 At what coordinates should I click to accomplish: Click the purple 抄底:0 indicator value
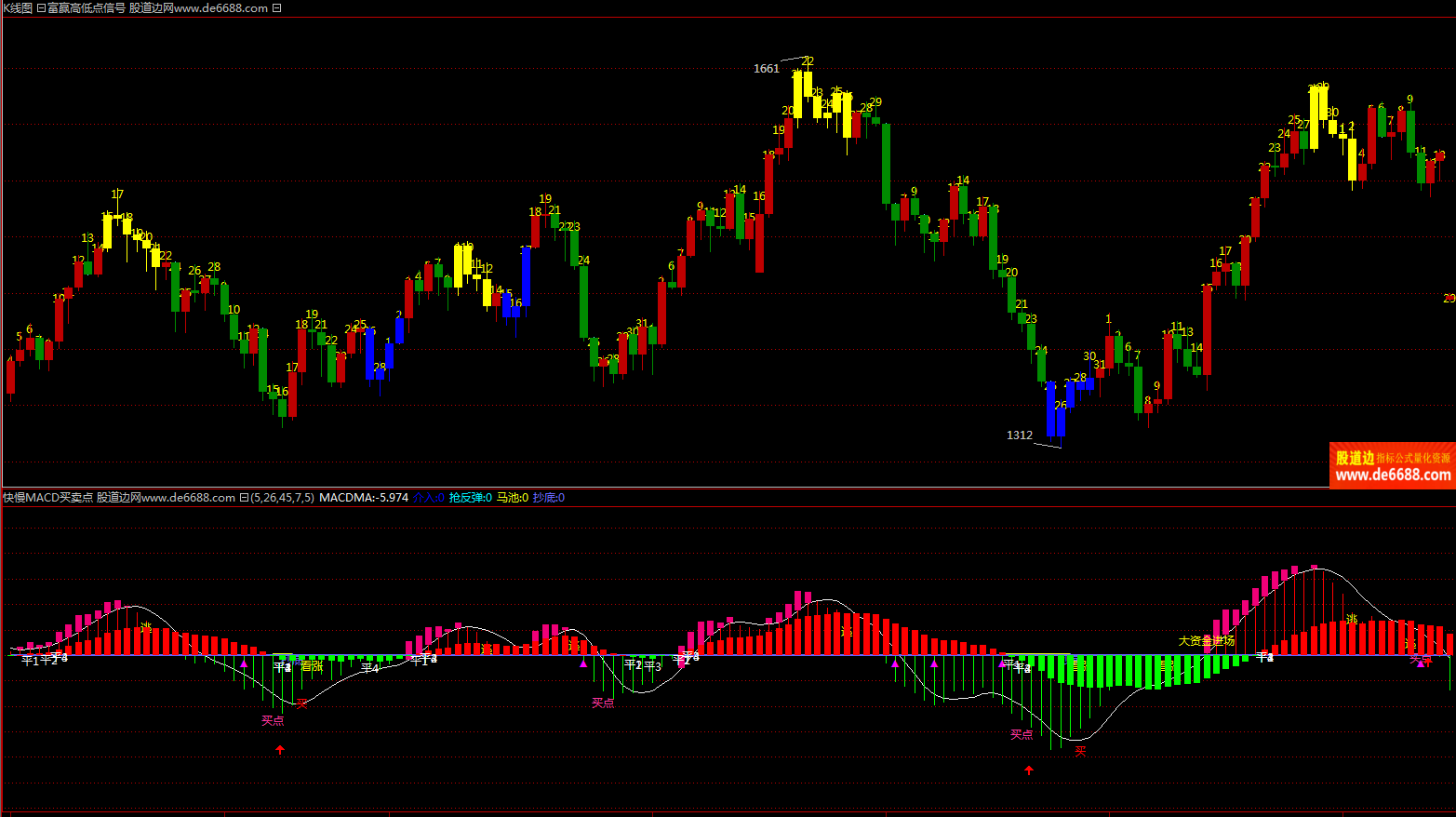click(548, 498)
